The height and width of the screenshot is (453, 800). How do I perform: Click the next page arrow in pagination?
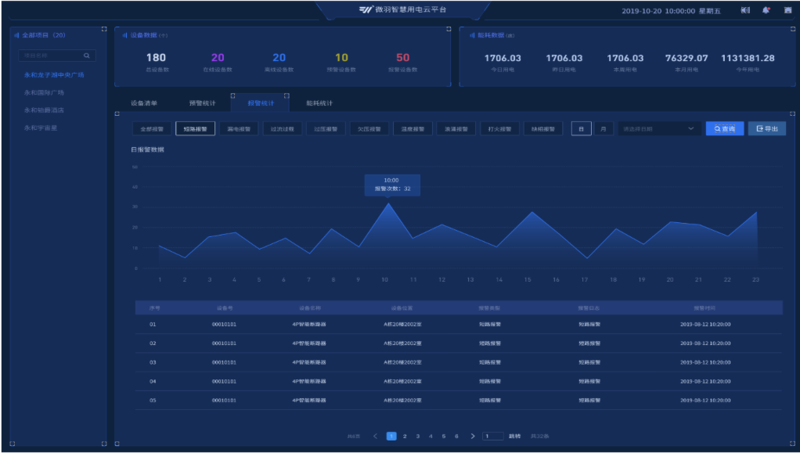(x=470, y=436)
